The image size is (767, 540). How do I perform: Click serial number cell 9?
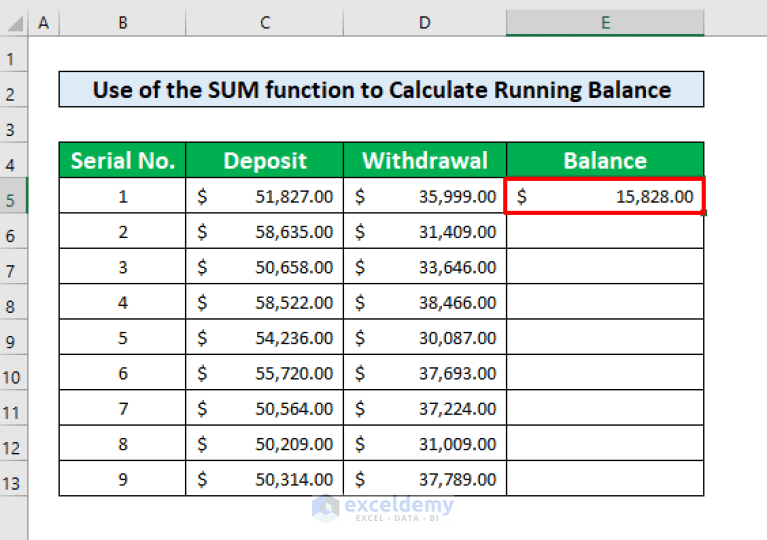122,479
